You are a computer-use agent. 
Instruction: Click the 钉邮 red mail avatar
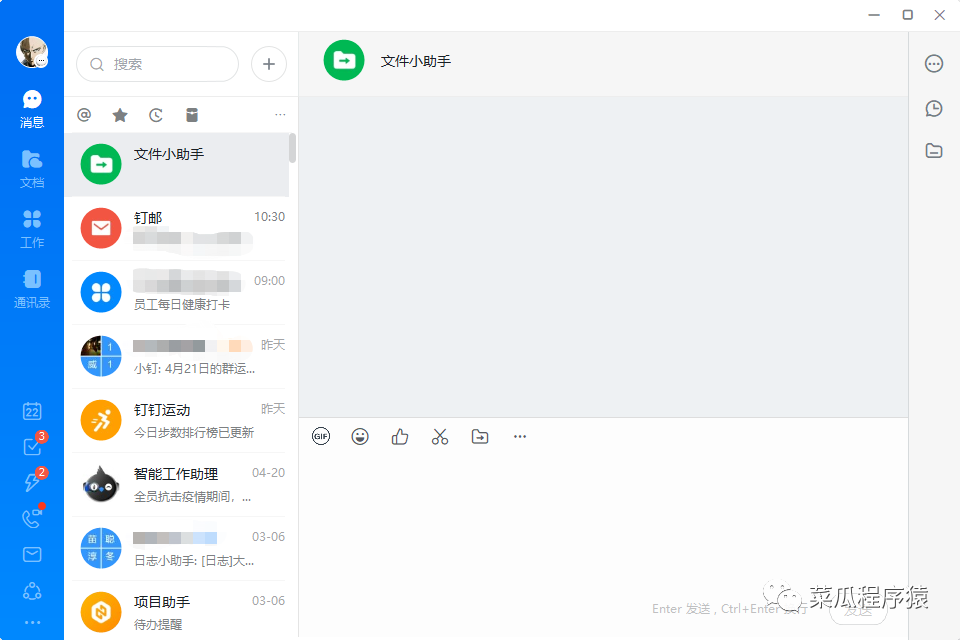point(101,228)
